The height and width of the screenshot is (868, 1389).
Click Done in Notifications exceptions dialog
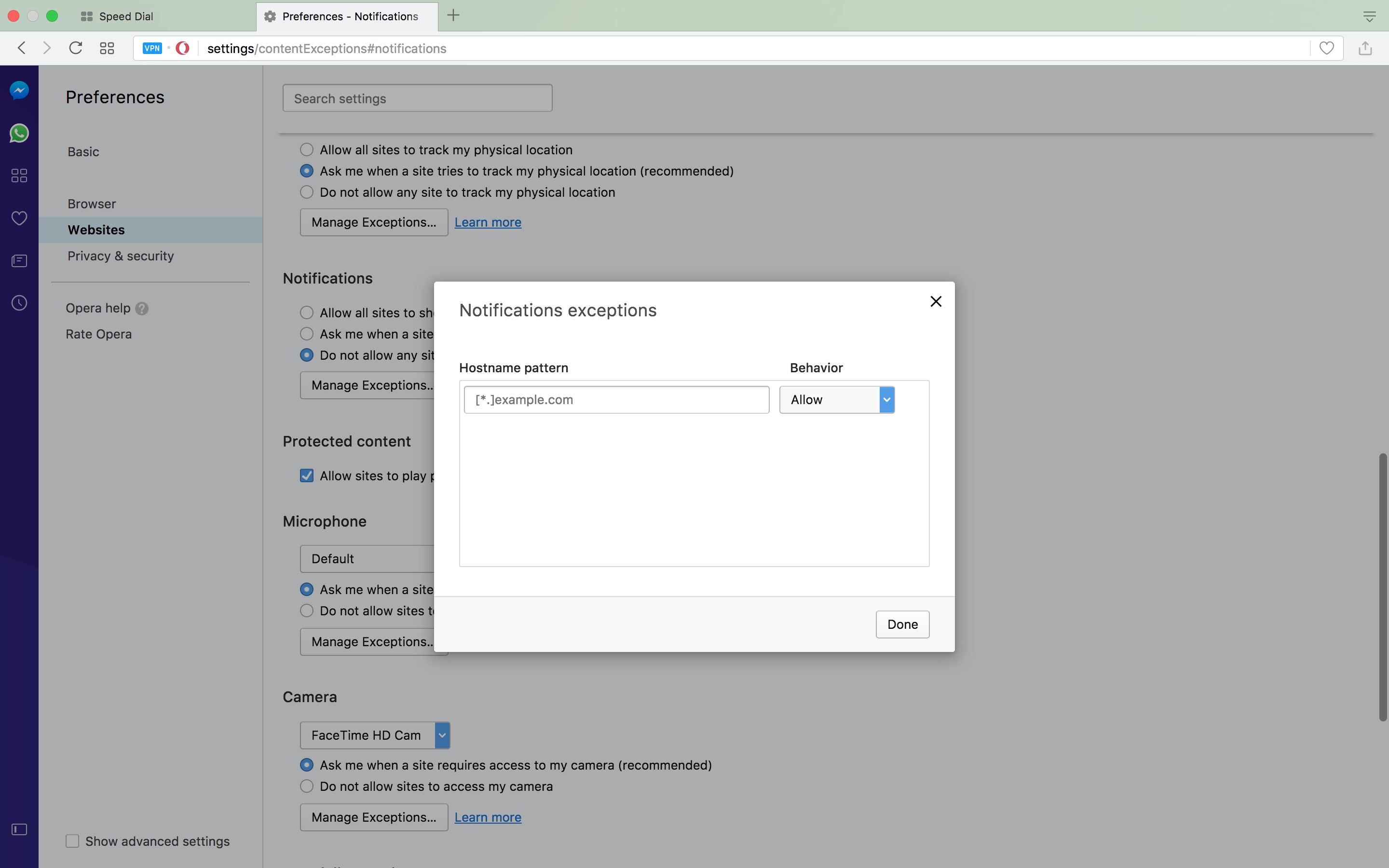[x=902, y=624]
